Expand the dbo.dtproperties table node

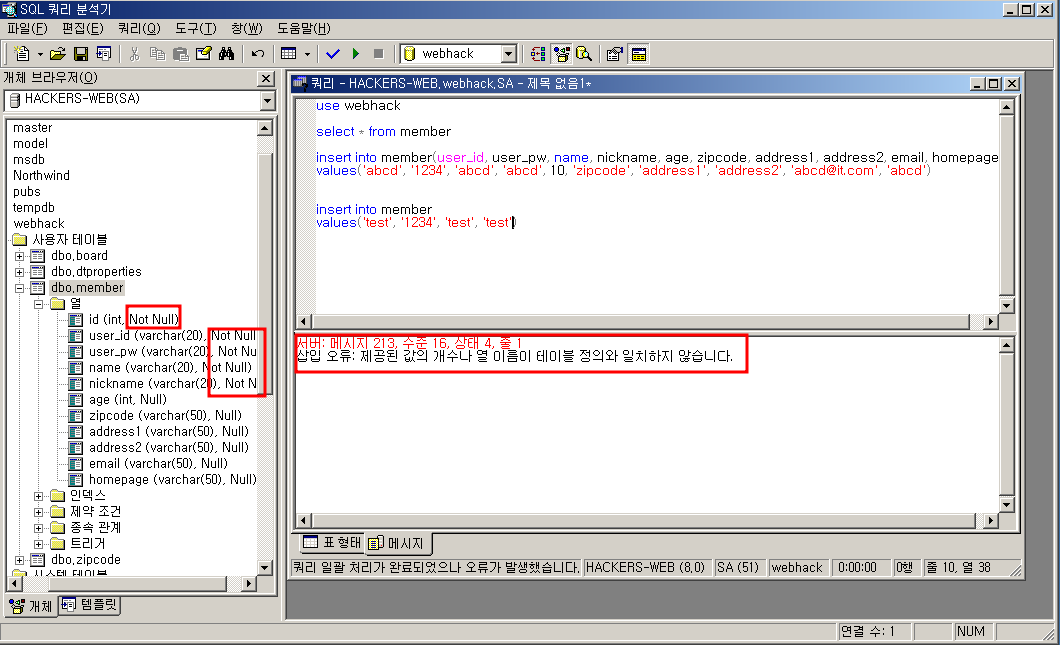click(20, 272)
